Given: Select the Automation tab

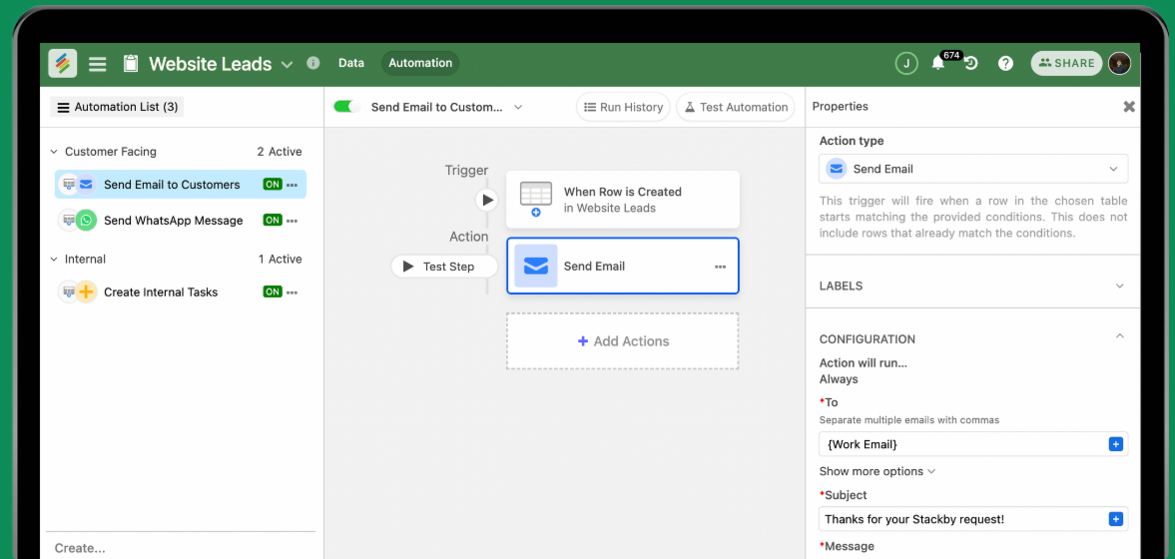Looking at the screenshot, I should (x=420, y=63).
